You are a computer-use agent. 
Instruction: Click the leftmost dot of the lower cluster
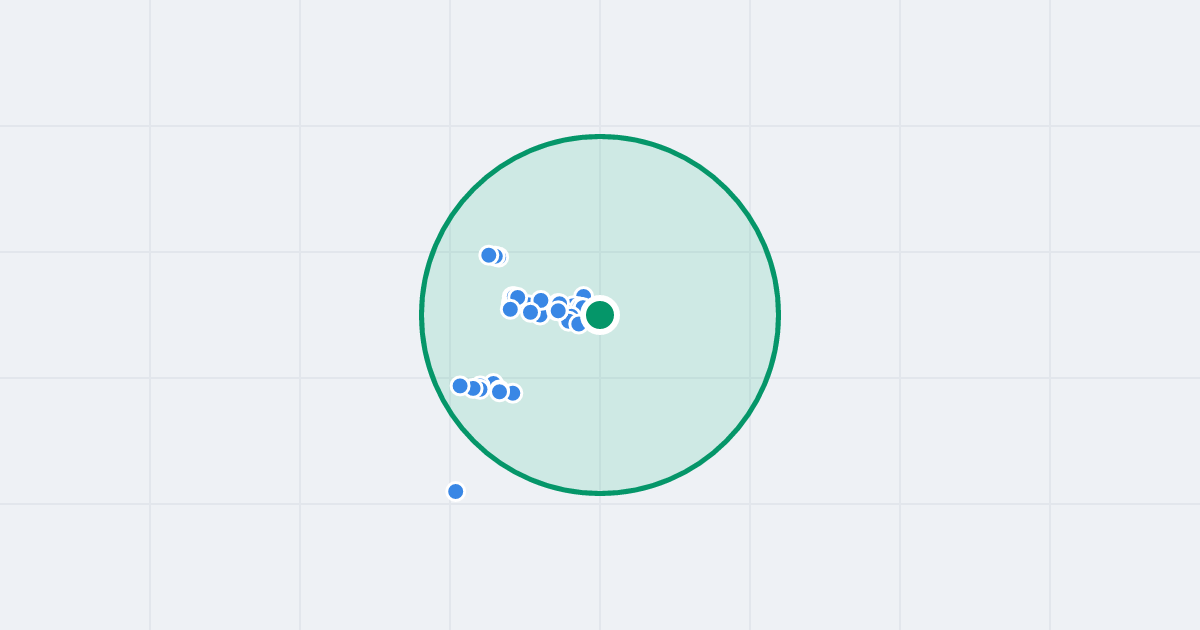pos(460,386)
